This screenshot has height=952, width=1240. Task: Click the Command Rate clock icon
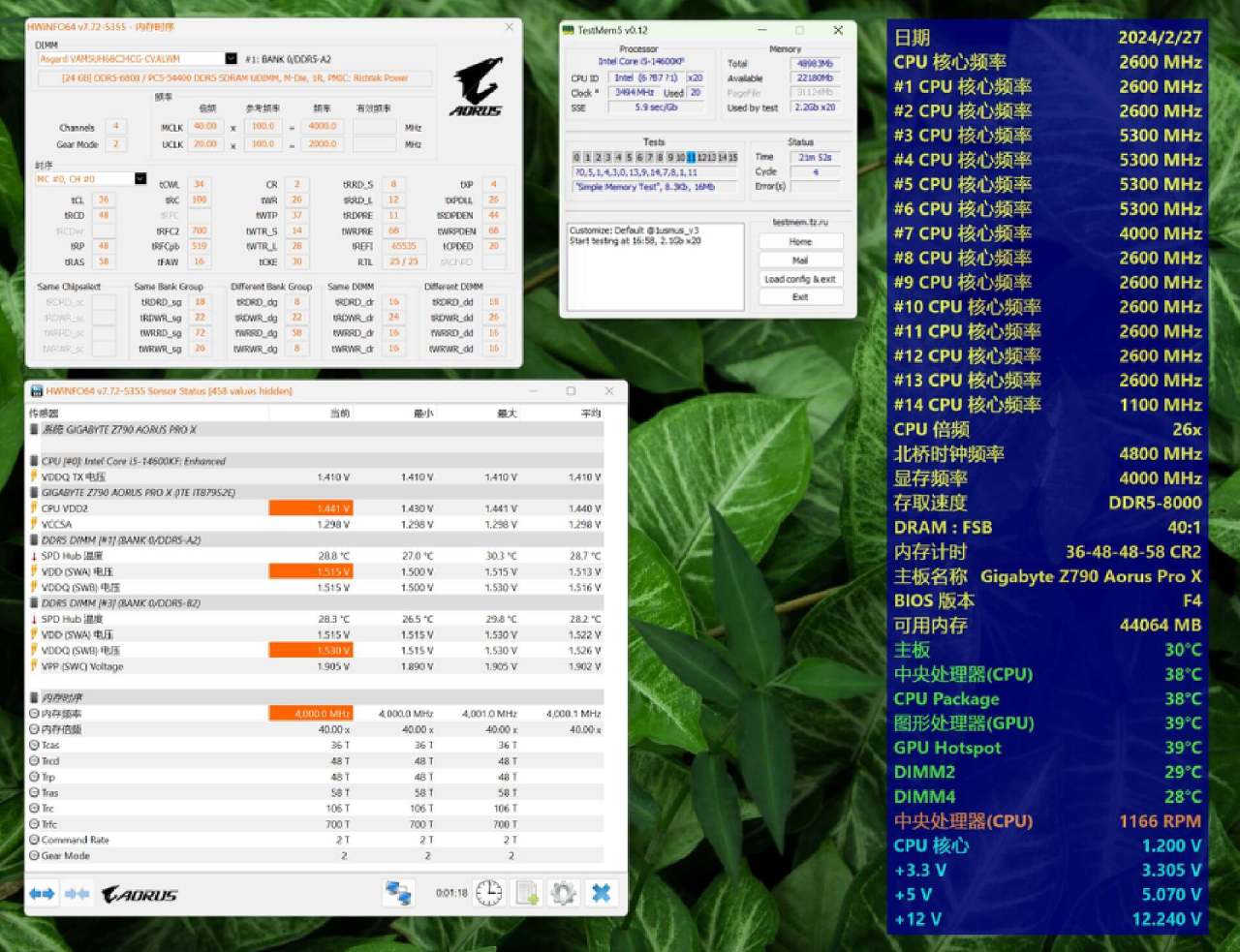[x=34, y=840]
